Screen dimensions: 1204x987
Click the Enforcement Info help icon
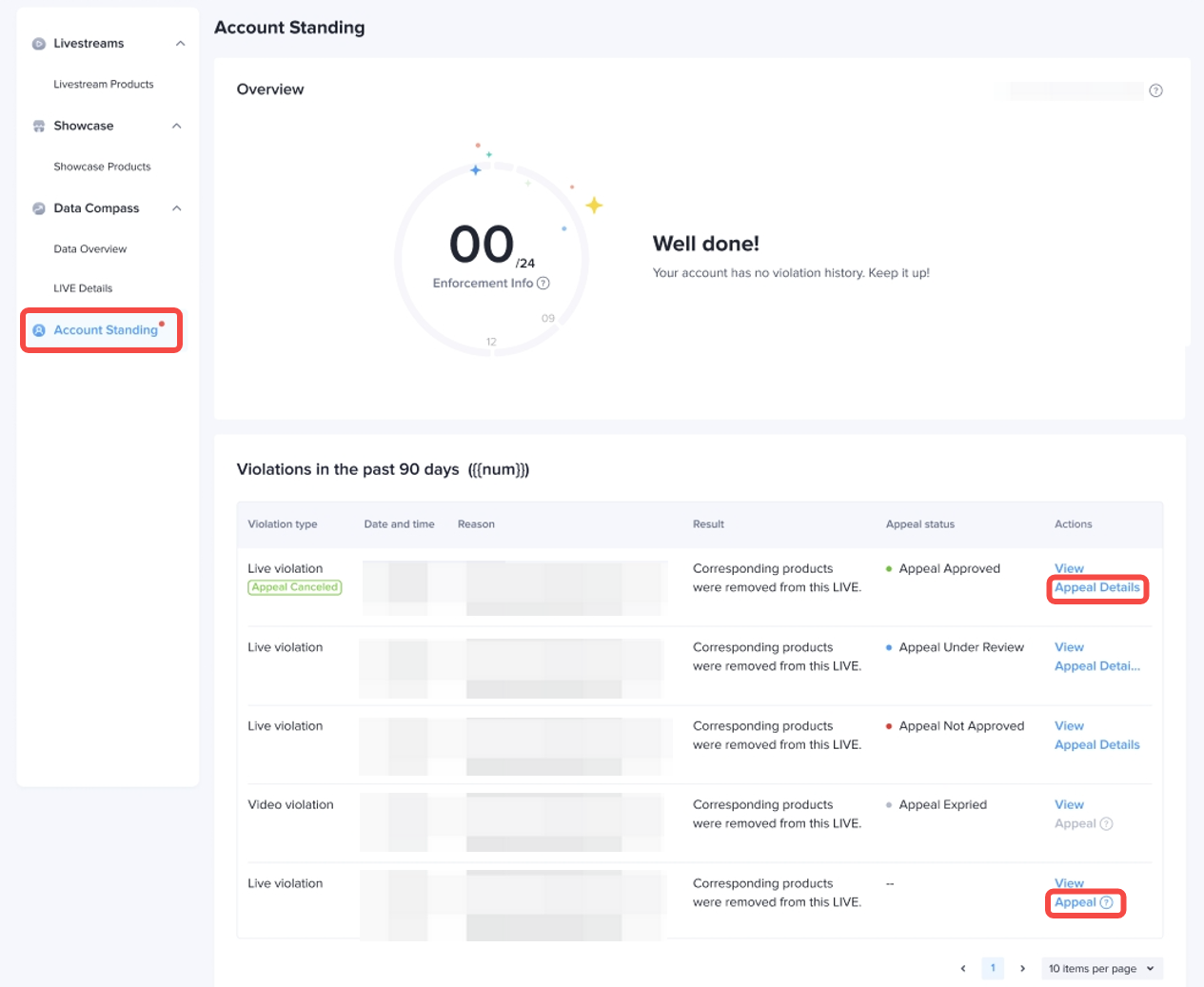click(x=543, y=284)
